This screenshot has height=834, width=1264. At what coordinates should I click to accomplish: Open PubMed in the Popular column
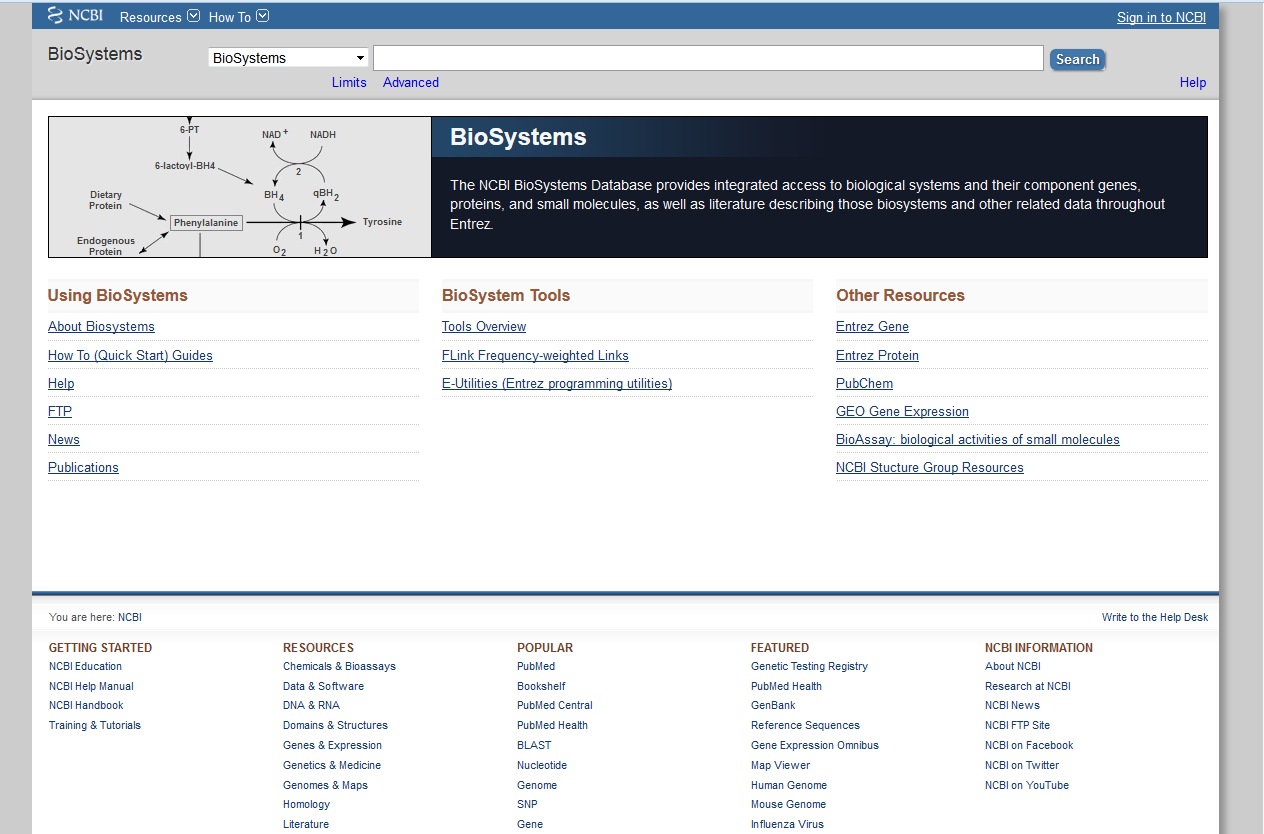[x=536, y=666]
